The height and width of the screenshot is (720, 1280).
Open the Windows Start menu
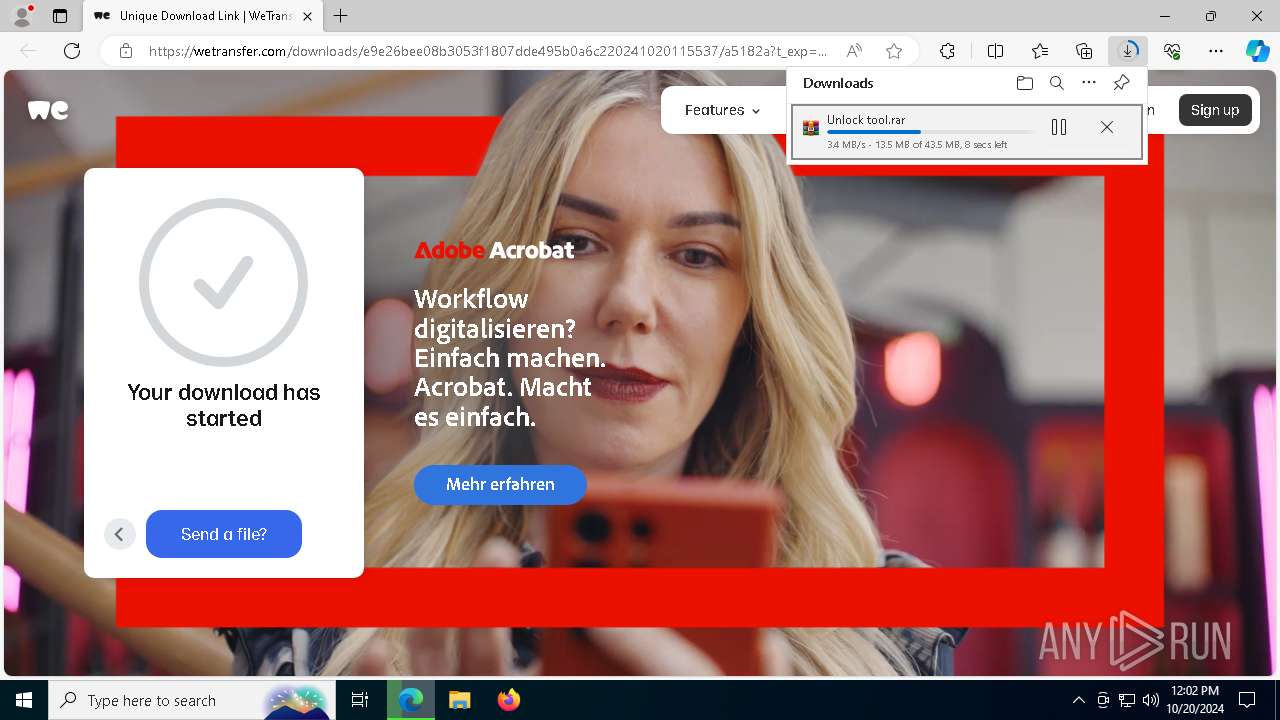pyautogui.click(x=24, y=700)
